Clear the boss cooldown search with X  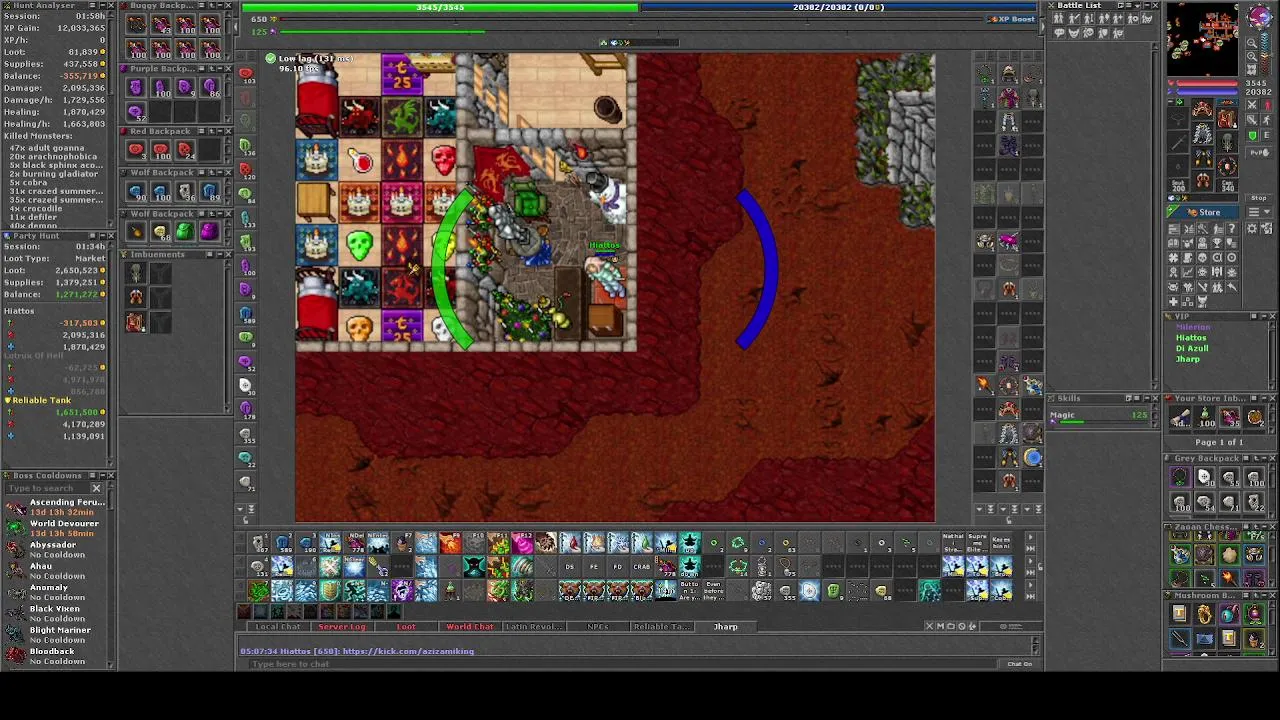pos(97,488)
